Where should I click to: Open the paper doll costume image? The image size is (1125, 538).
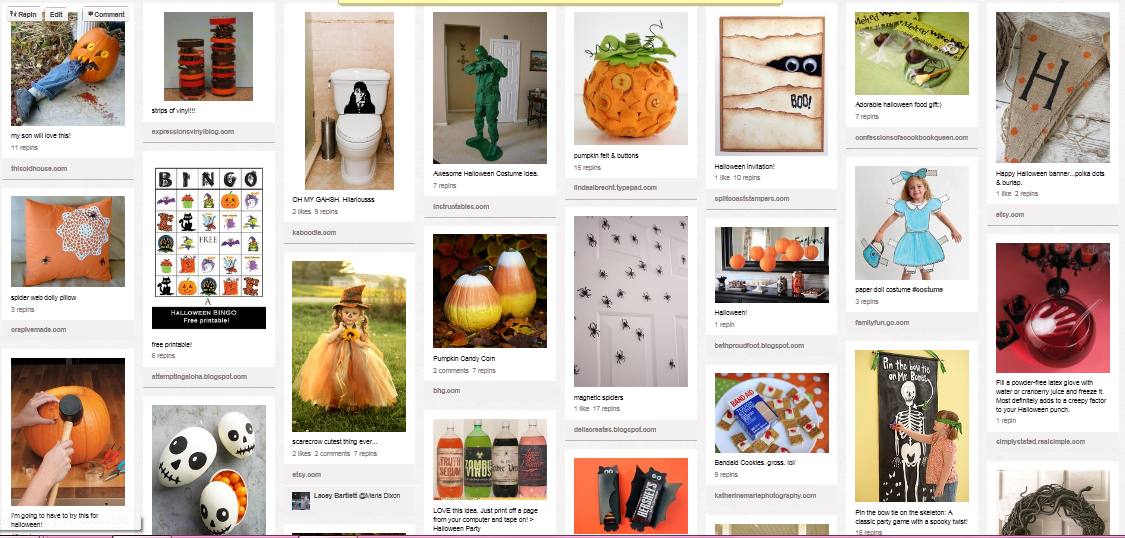click(912, 223)
